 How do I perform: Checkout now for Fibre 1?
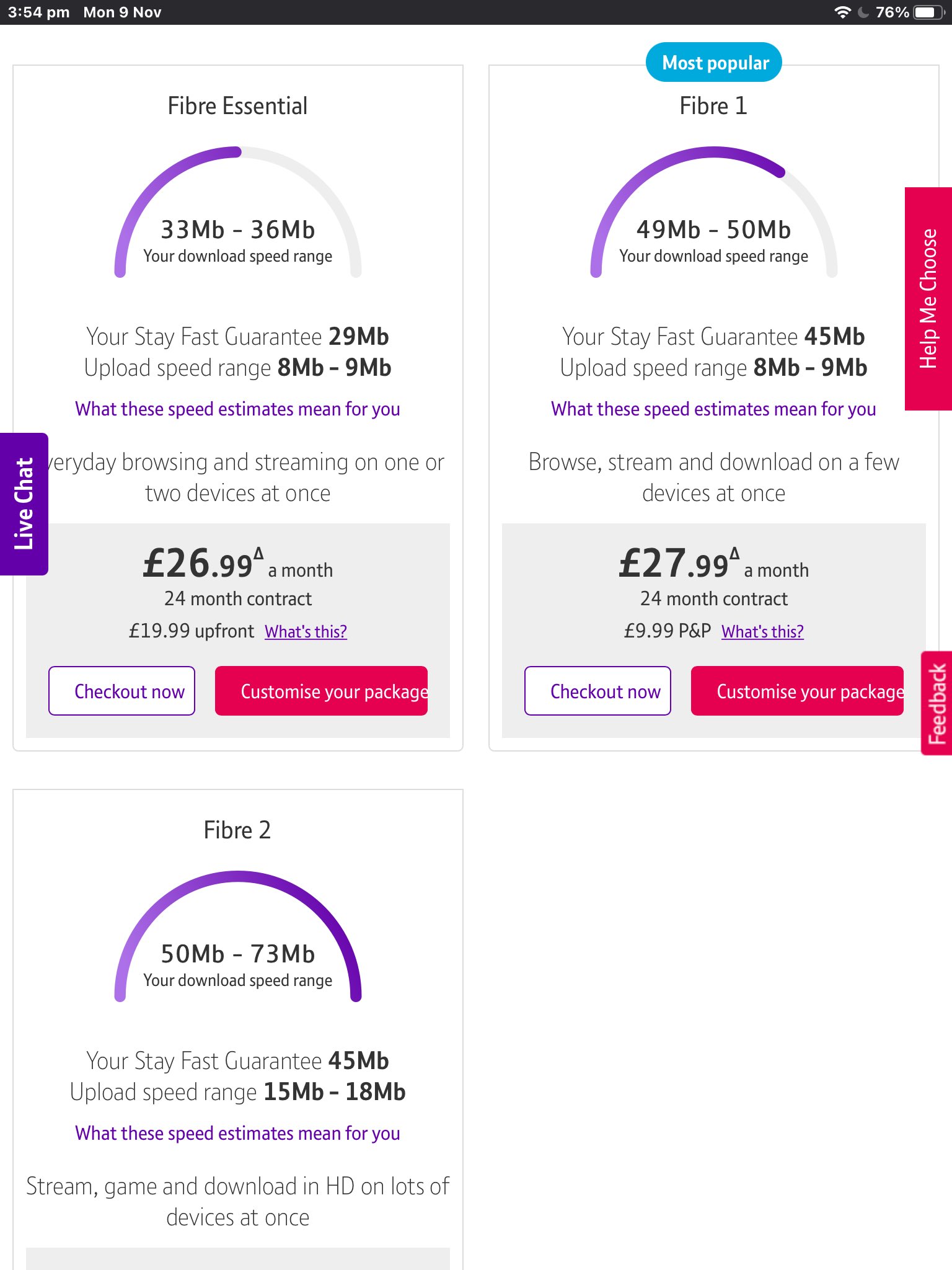click(597, 691)
